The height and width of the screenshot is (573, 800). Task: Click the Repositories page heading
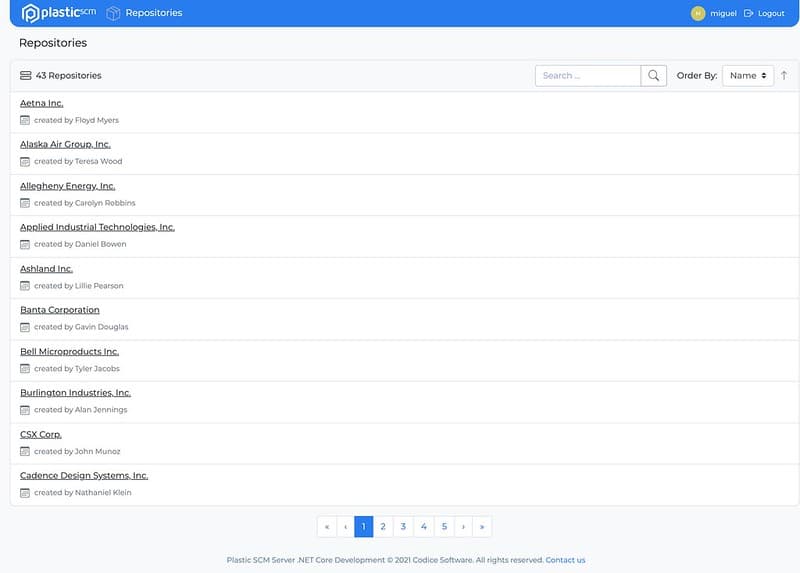[53, 43]
